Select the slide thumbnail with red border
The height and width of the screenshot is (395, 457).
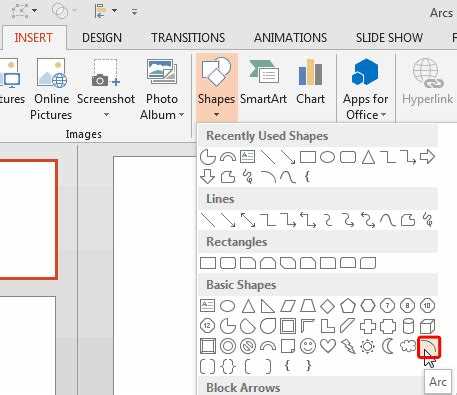pos(29,219)
